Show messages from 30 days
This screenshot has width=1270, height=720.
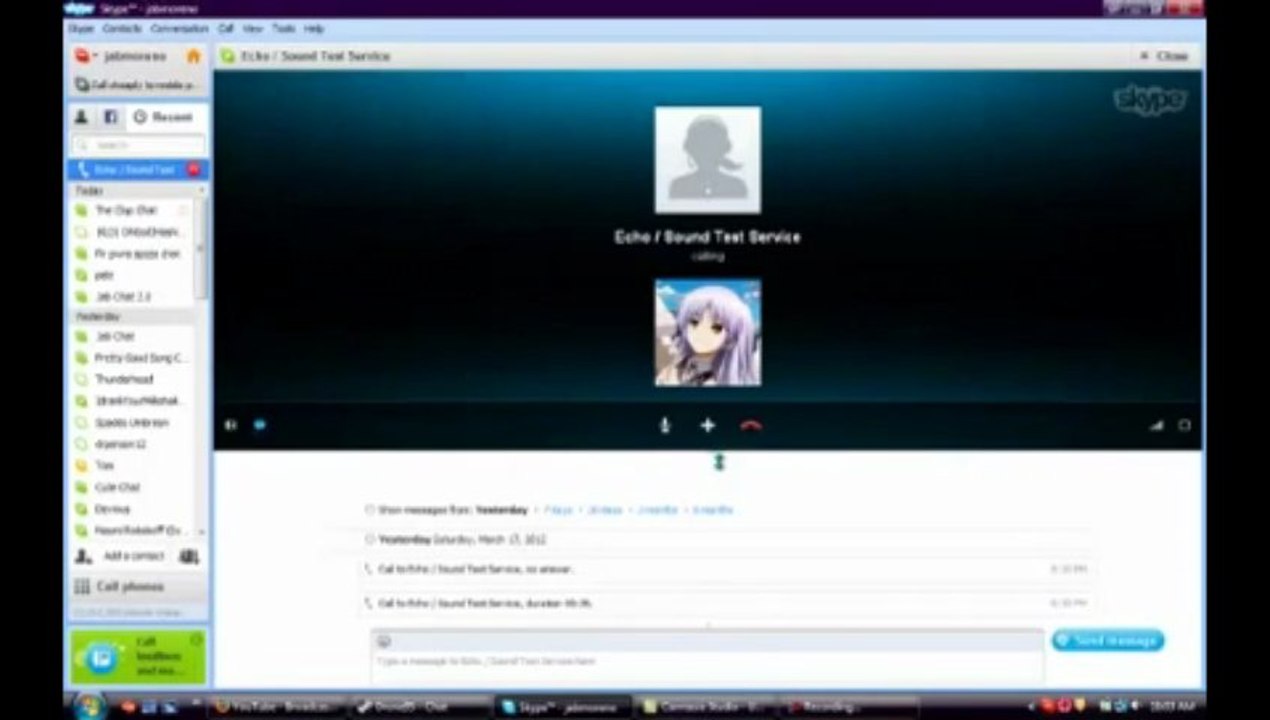(x=605, y=510)
